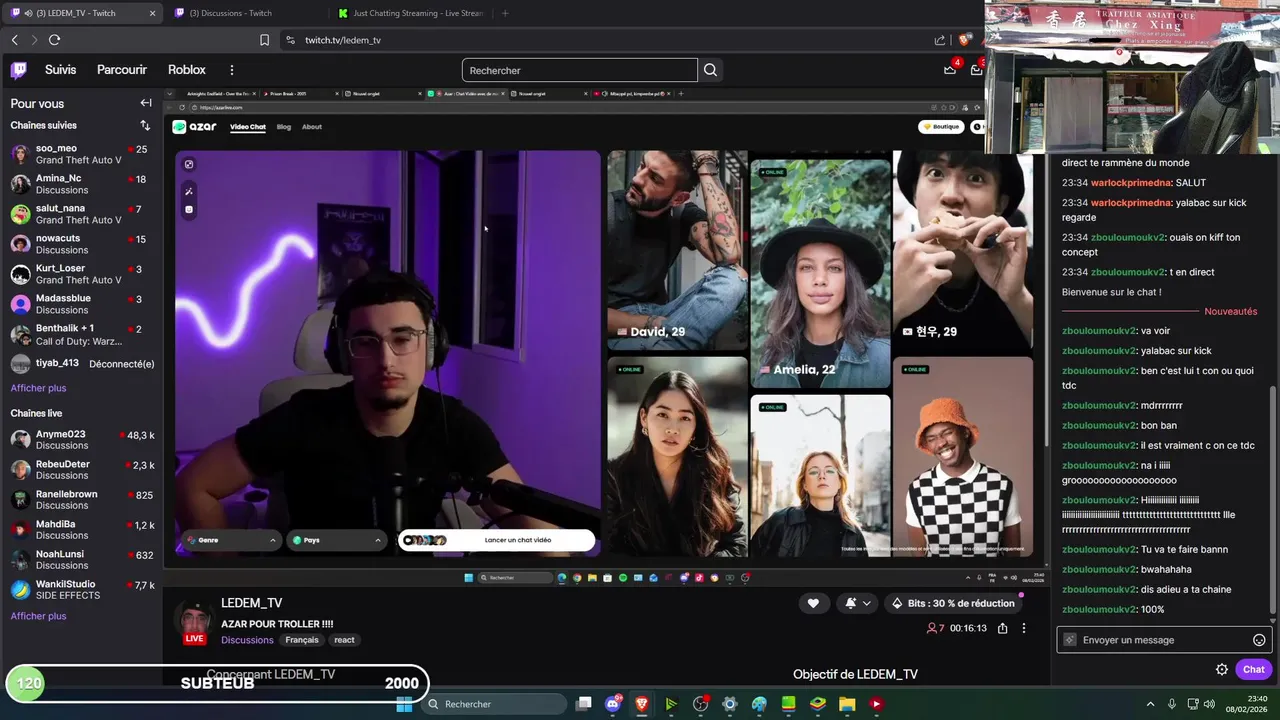The width and height of the screenshot is (1280, 720).
Task: Open a new browser tab
Action: 504,13
